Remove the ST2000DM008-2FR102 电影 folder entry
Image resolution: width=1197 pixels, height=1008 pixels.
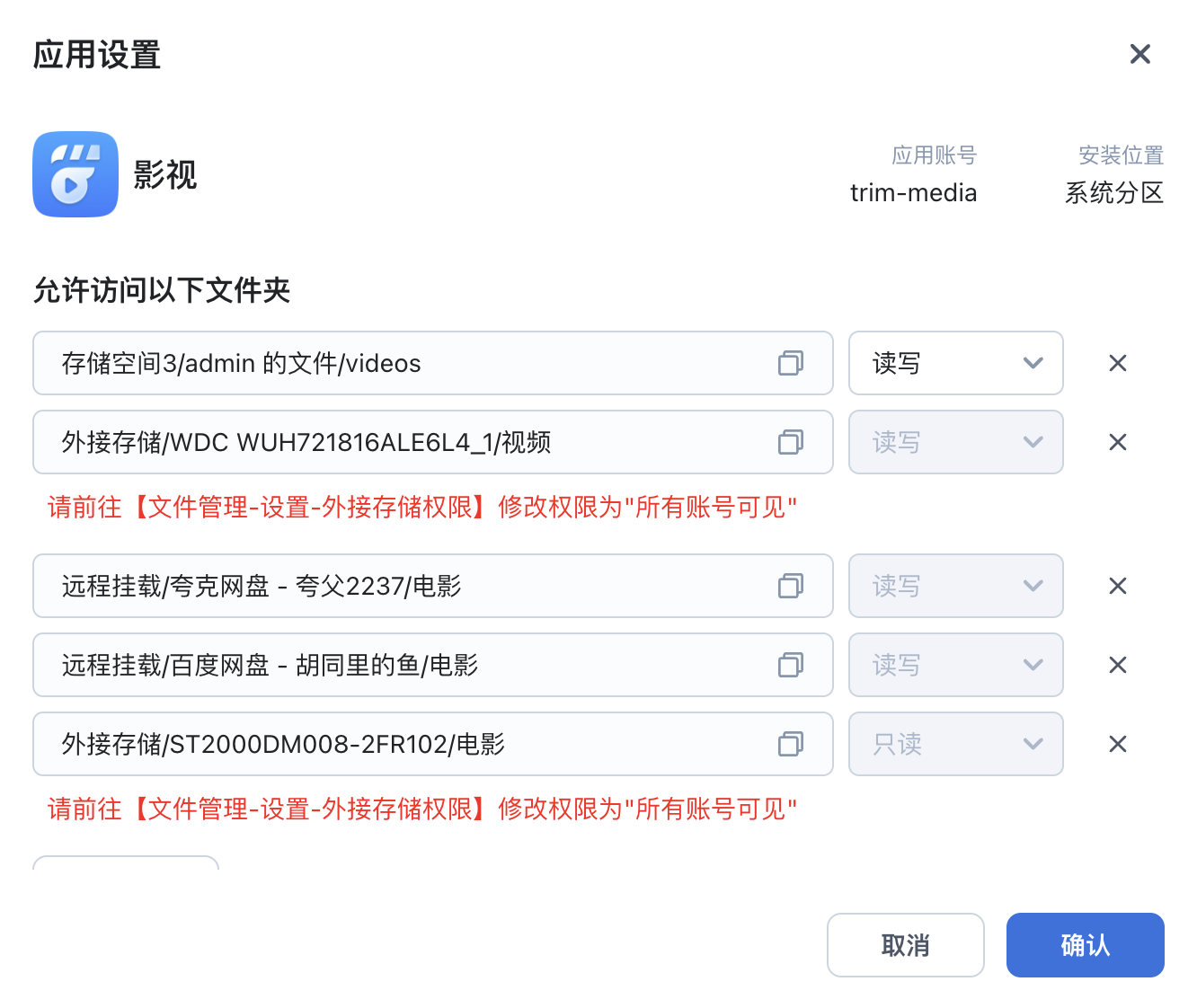(x=1118, y=744)
